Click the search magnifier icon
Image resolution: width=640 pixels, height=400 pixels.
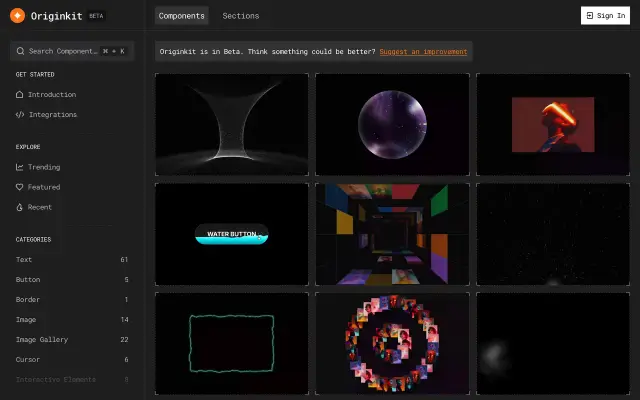(x=20, y=51)
